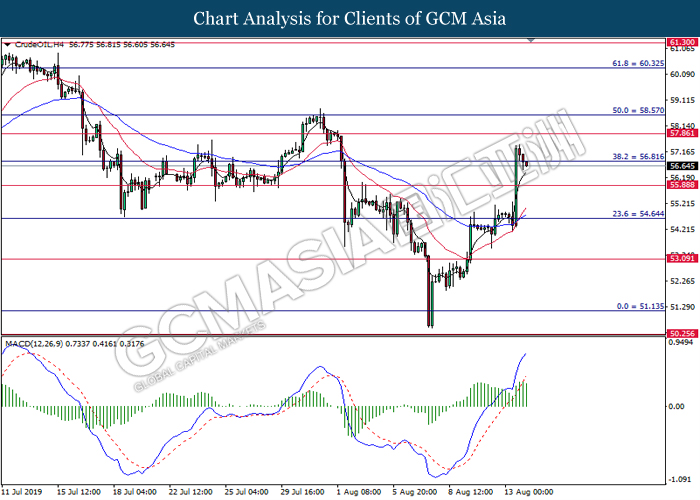Click the red 57.861 price label
700x500 pixels.
point(681,133)
